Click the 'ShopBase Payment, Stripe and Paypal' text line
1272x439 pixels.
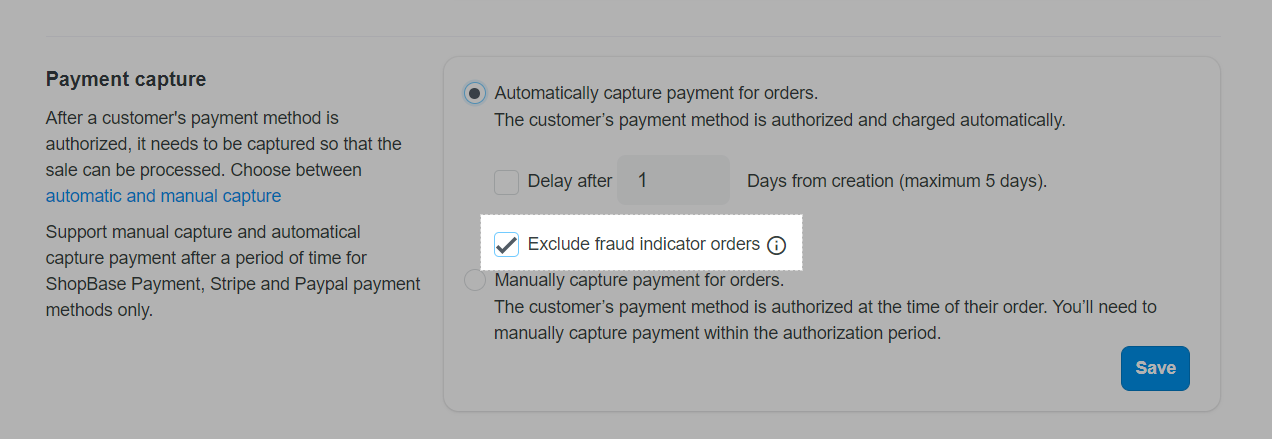pos(233,284)
